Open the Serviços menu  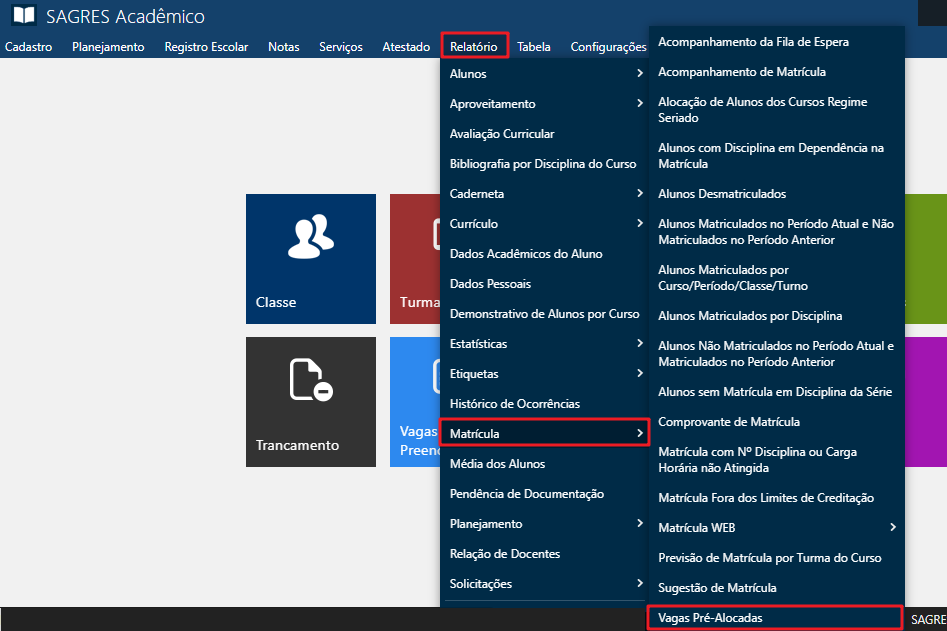click(x=341, y=46)
